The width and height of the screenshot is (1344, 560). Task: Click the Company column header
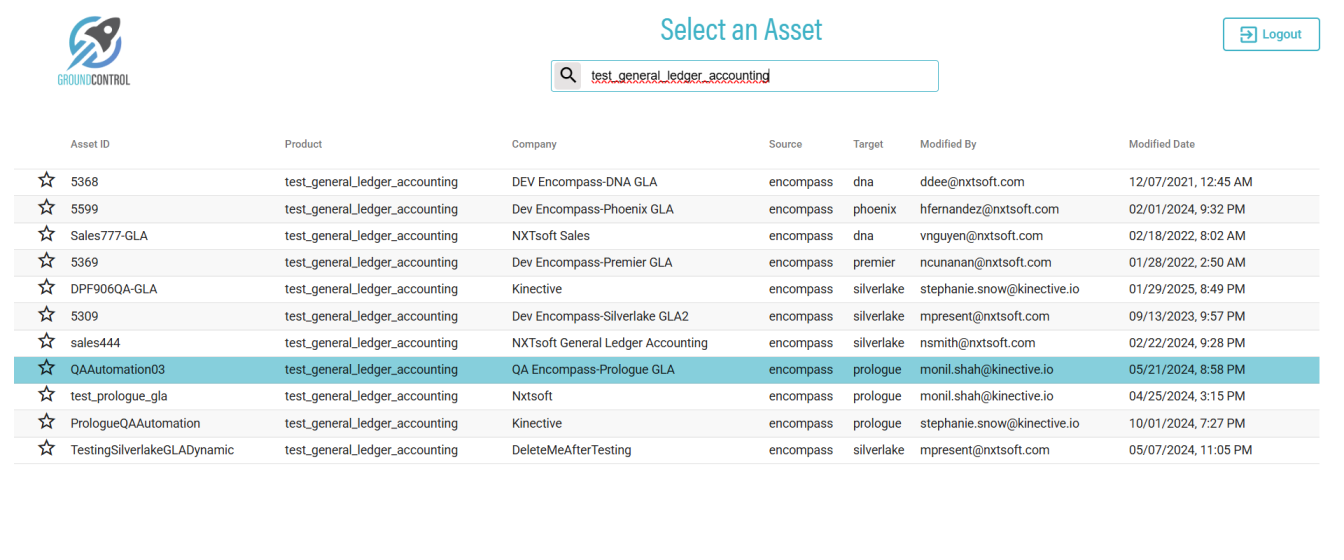click(x=534, y=144)
